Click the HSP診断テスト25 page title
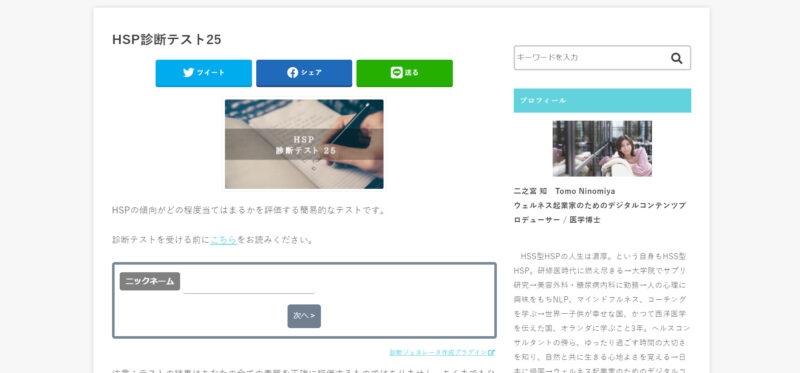Viewport: 800px width, 373px height. [x=166, y=40]
